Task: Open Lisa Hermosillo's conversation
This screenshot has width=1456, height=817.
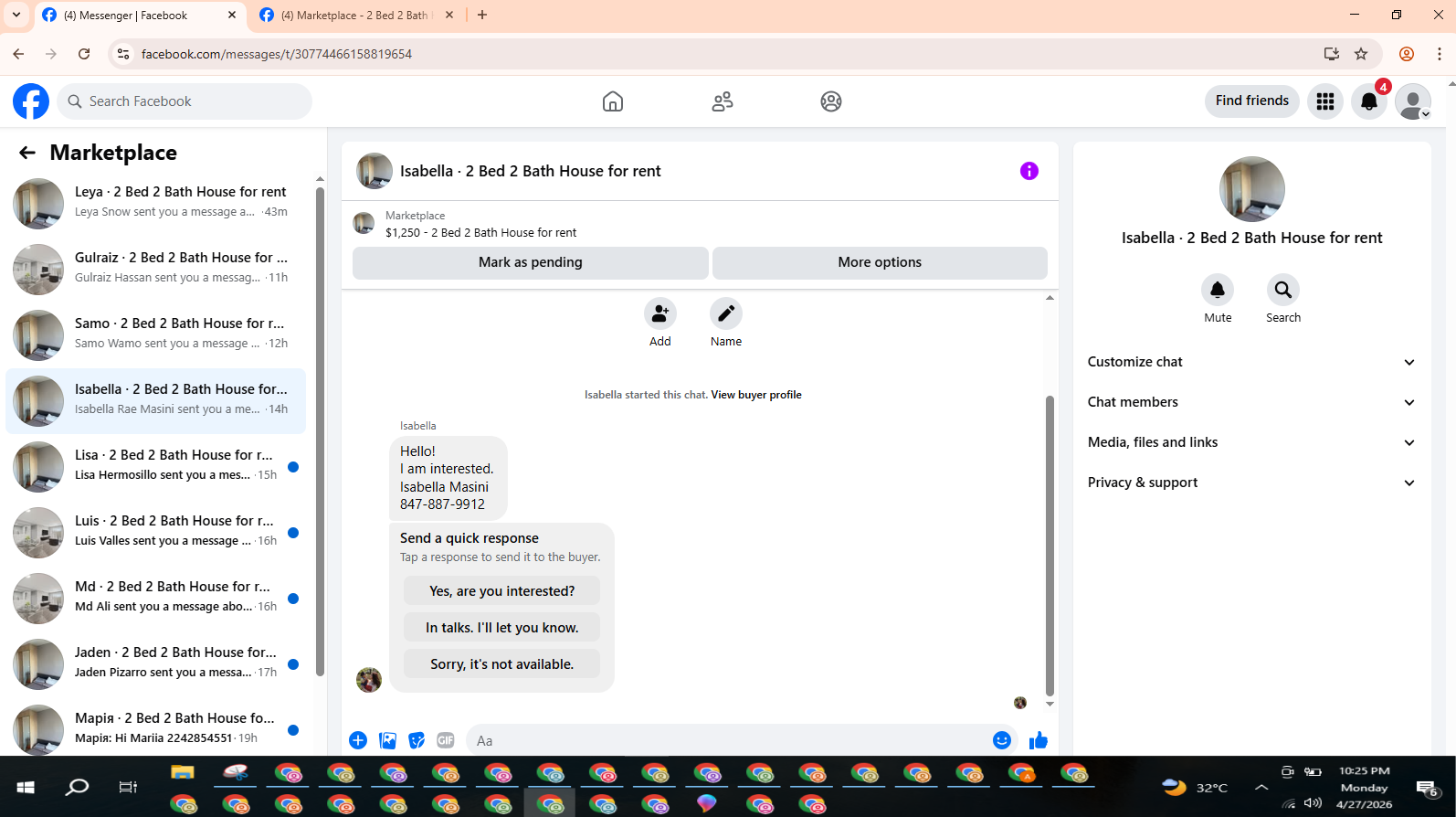Action: (155, 465)
